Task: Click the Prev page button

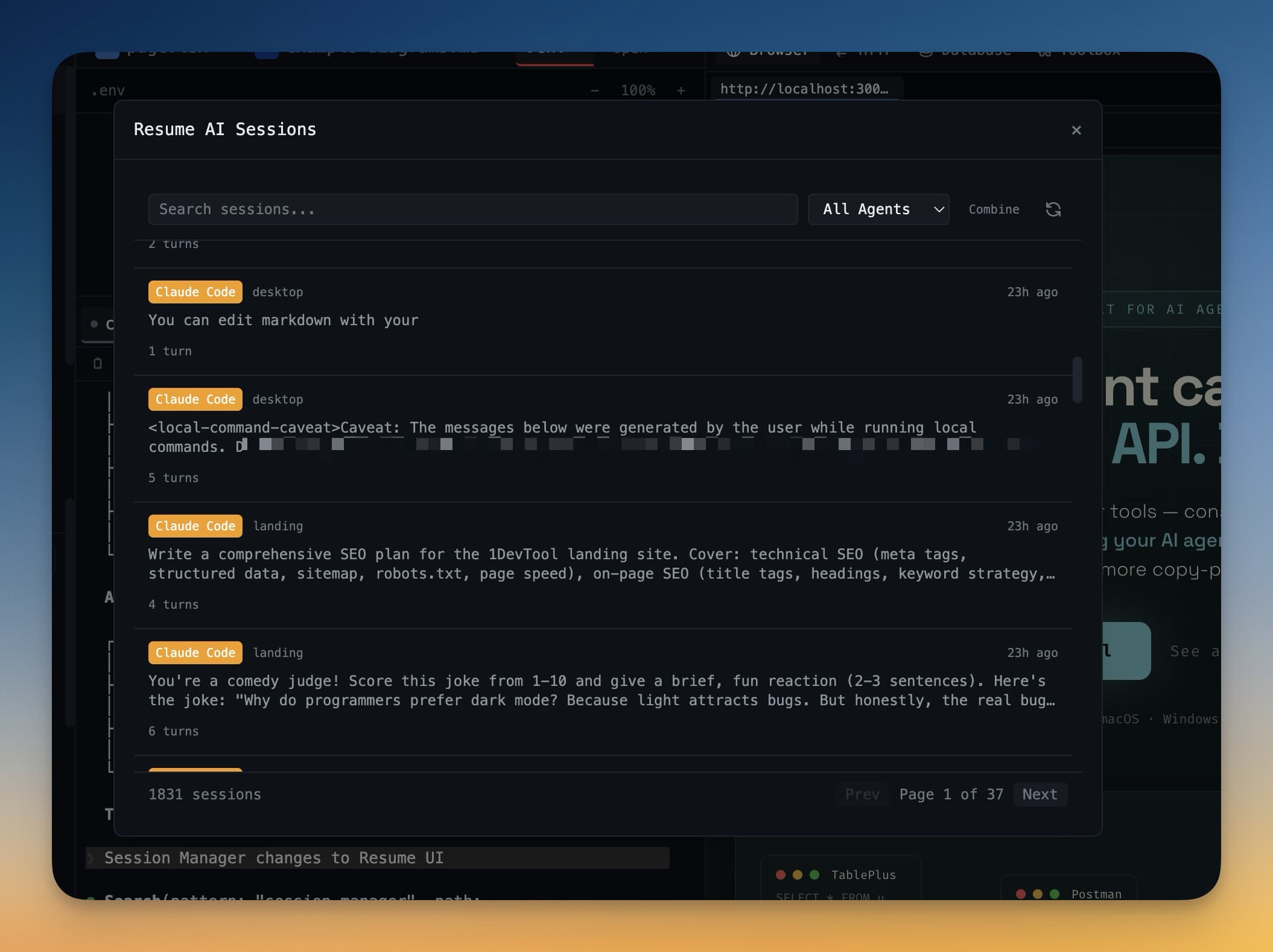Action: pyautogui.click(x=862, y=794)
